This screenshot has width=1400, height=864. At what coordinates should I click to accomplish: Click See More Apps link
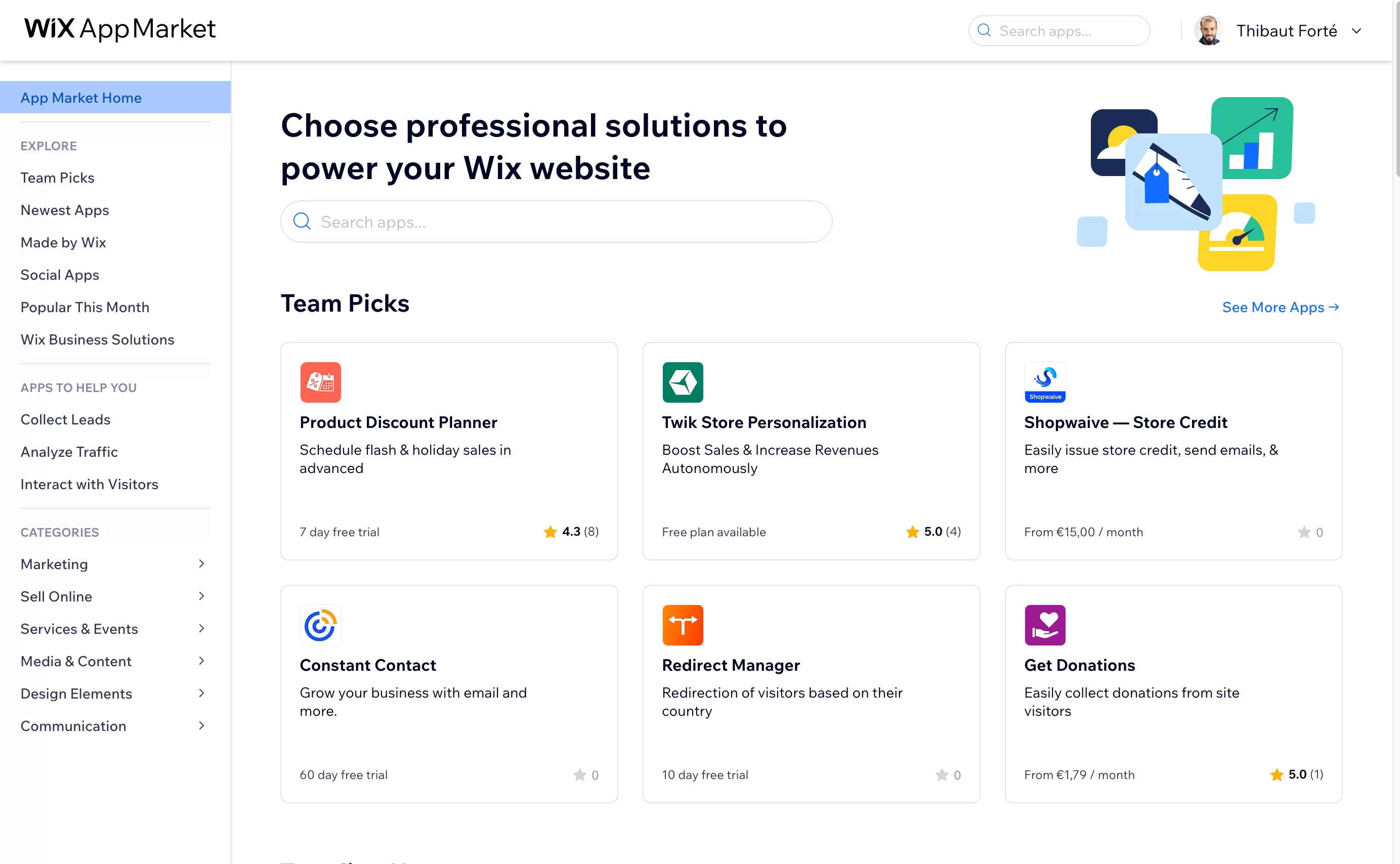(1280, 307)
